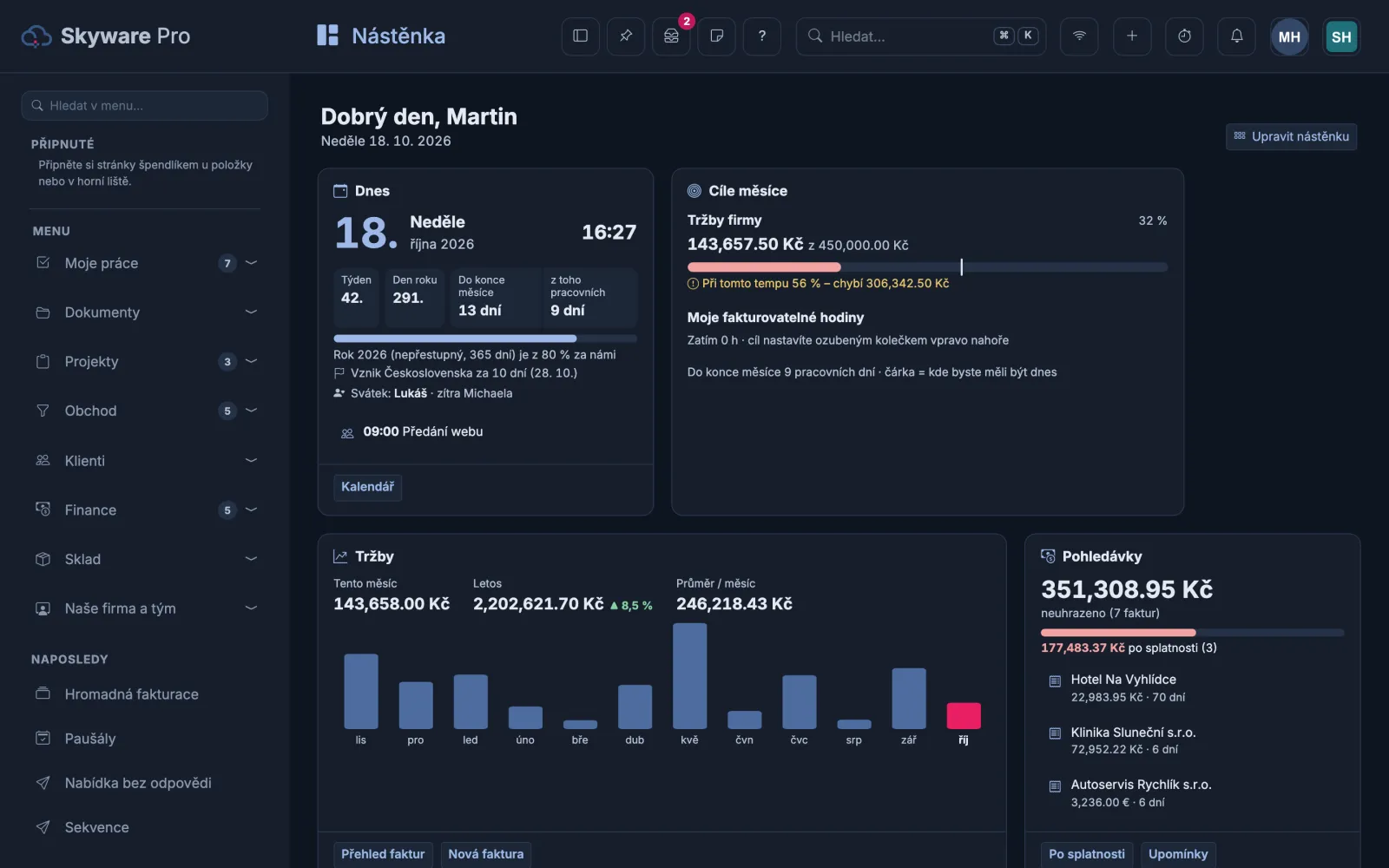
Task: Open the Hotel Na Vyhlídce invoice row
Action: (x=1192, y=688)
